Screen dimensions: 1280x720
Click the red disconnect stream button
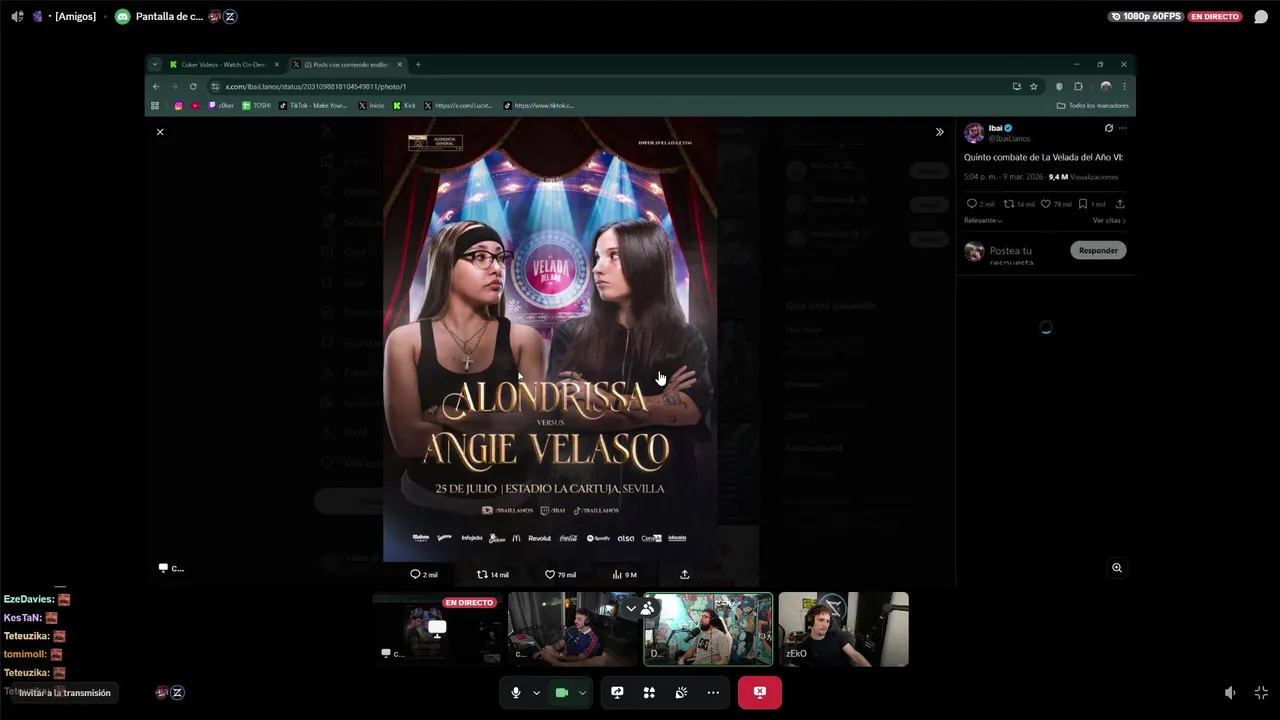(x=760, y=692)
